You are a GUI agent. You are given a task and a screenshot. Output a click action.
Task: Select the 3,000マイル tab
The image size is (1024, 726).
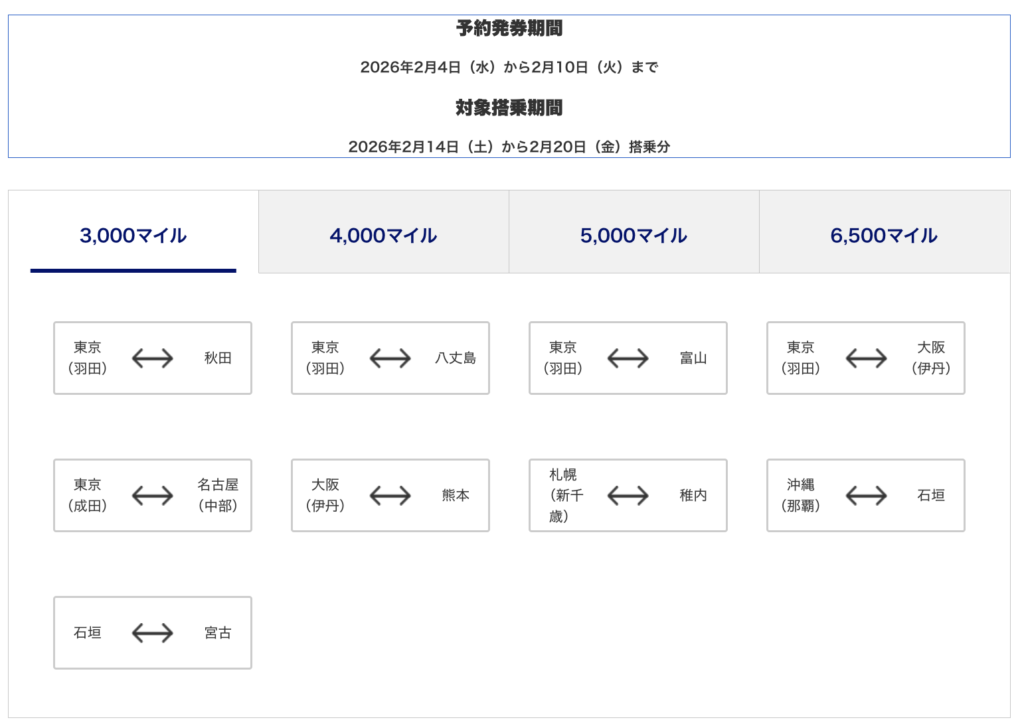tap(133, 236)
